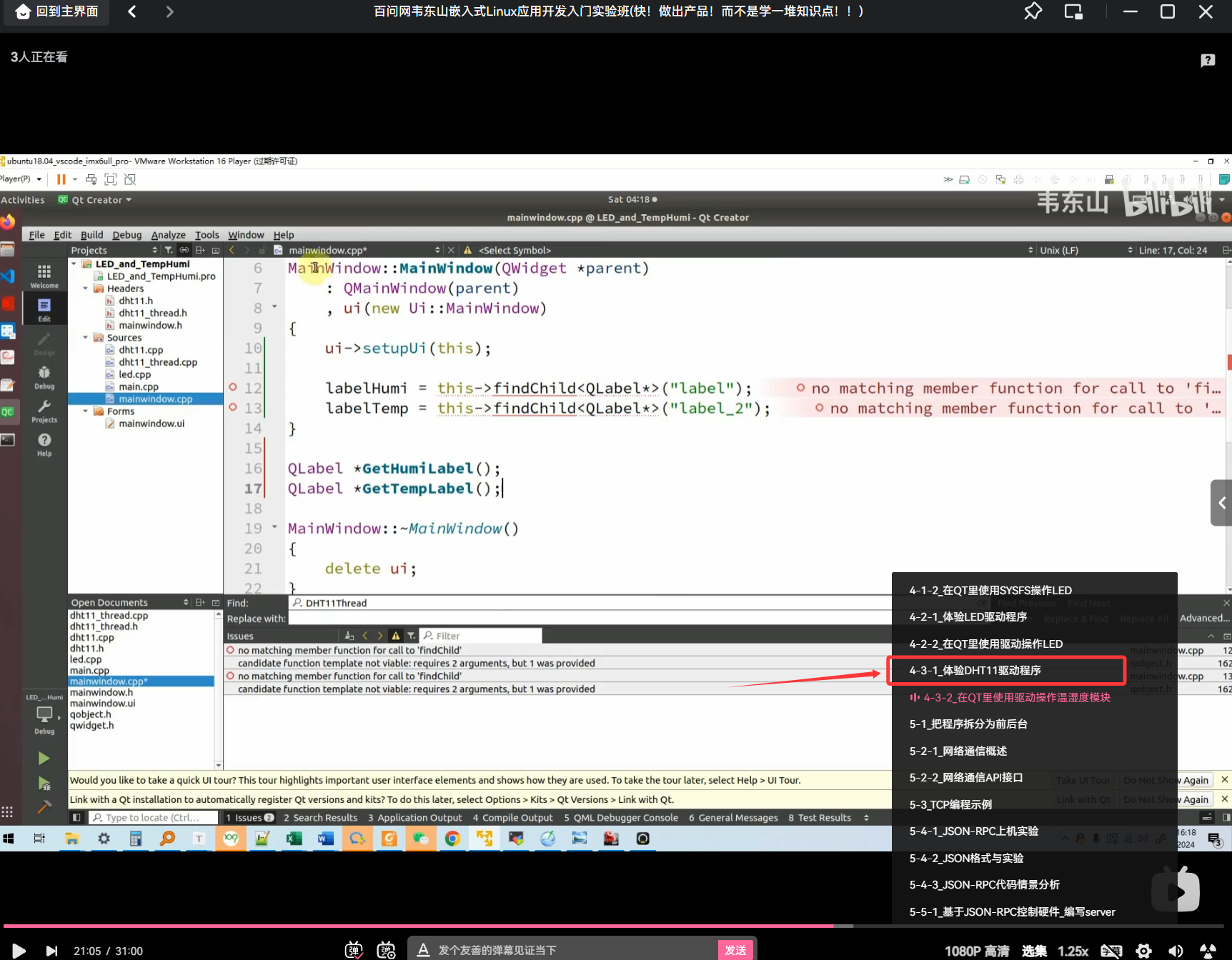The height and width of the screenshot is (960, 1232).
Task: Toggle warnings filter in Issues pane
Action: tap(395, 636)
